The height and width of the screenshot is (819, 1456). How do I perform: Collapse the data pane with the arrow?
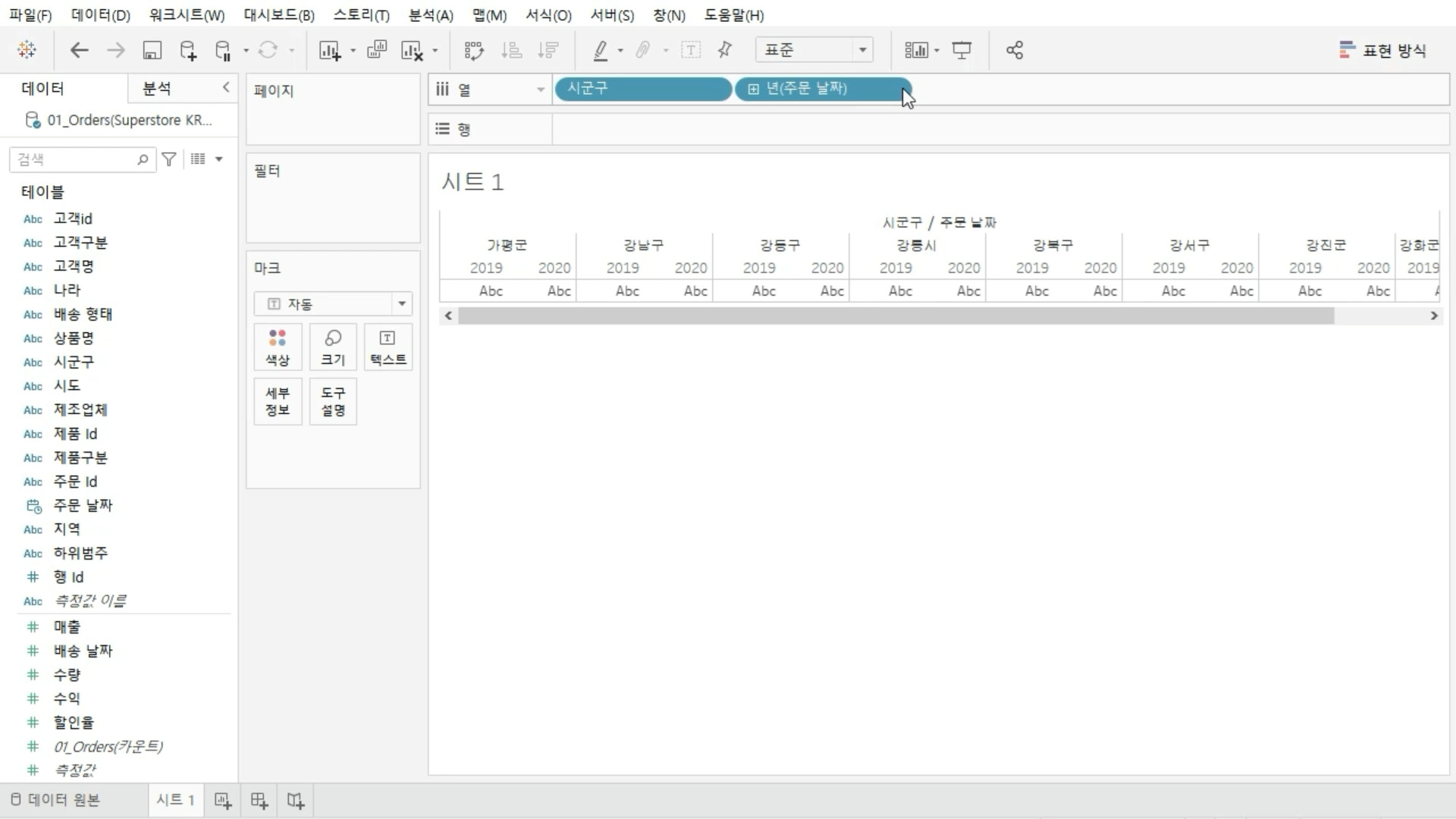pyautogui.click(x=225, y=88)
